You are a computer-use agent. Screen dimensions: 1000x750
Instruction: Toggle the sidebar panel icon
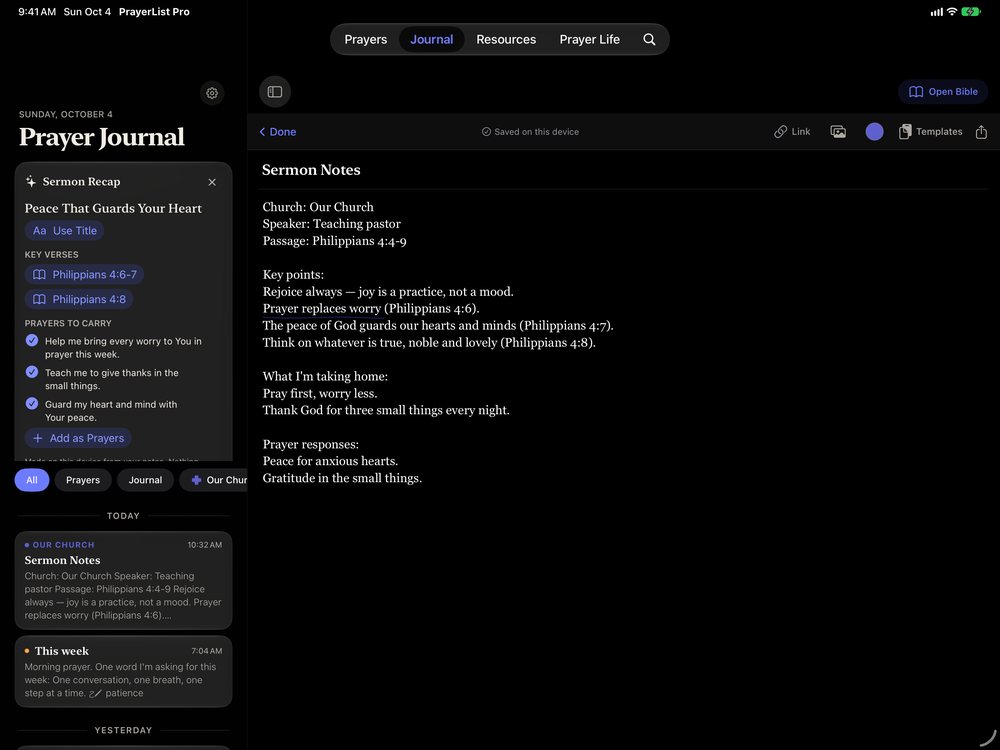[275, 92]
